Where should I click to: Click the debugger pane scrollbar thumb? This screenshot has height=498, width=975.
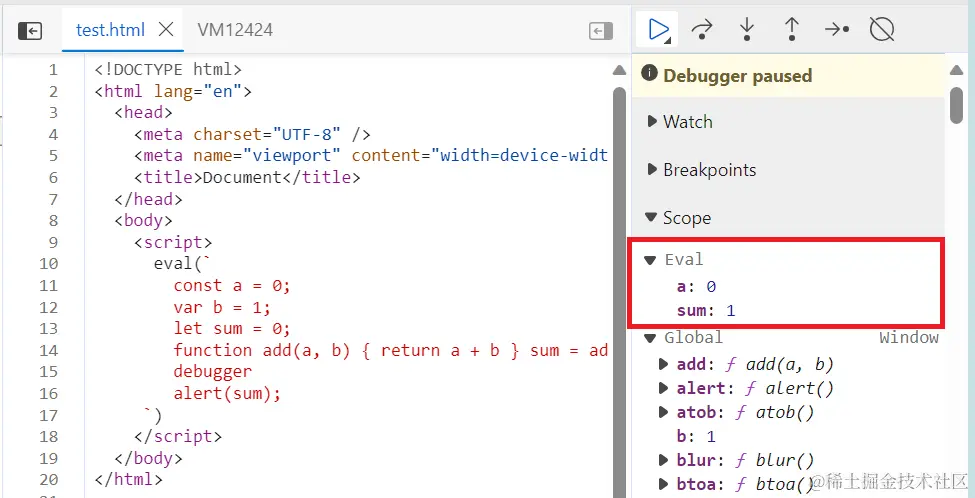(956, 104)
